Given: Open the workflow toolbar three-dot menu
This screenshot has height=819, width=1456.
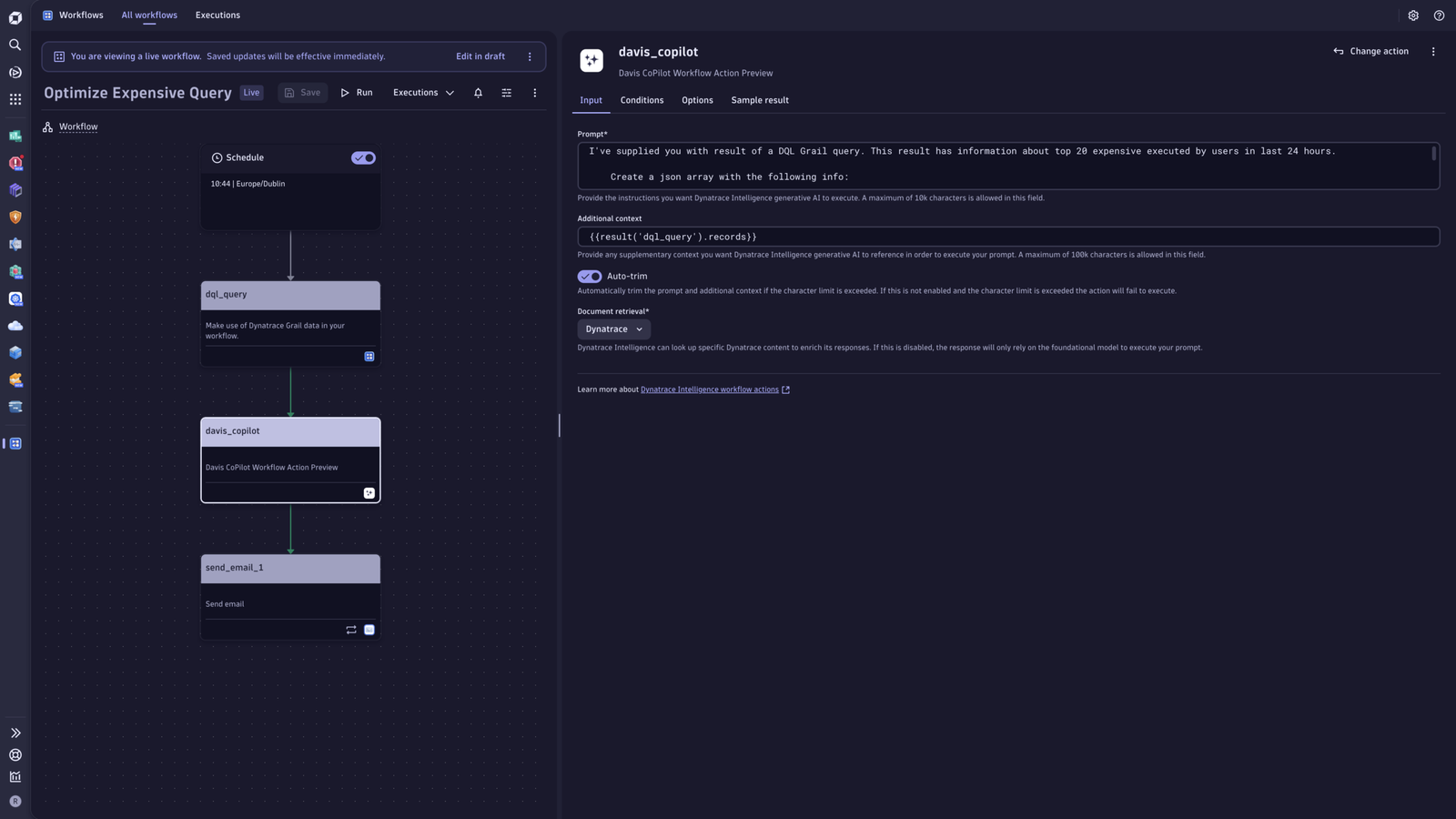Looking at the screenshot, I should [x=535, y=93].
